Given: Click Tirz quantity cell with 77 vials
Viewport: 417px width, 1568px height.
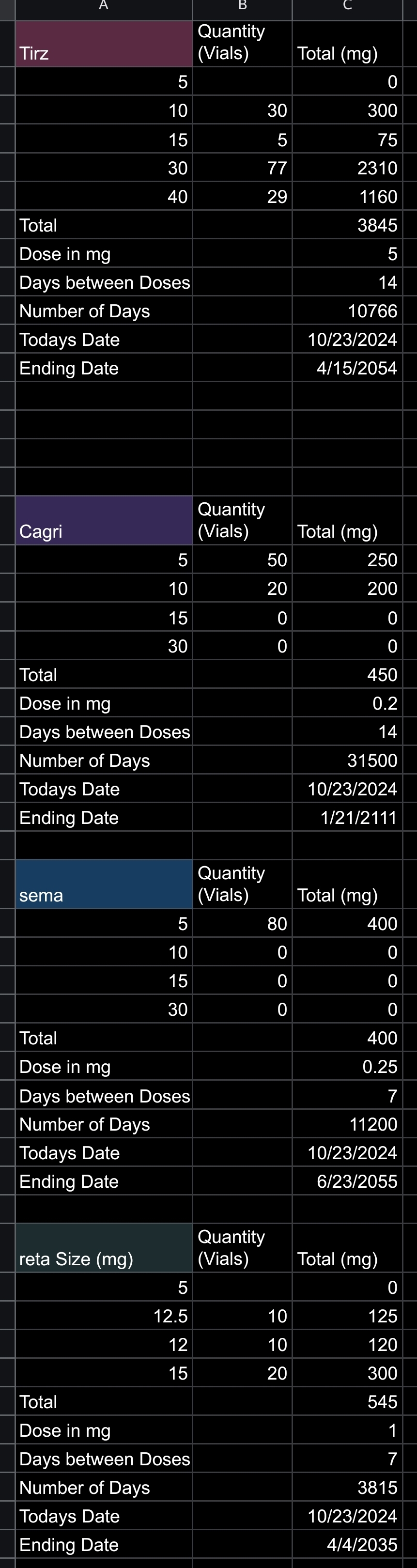Looking at the screenshot, I should pos(242,168).
